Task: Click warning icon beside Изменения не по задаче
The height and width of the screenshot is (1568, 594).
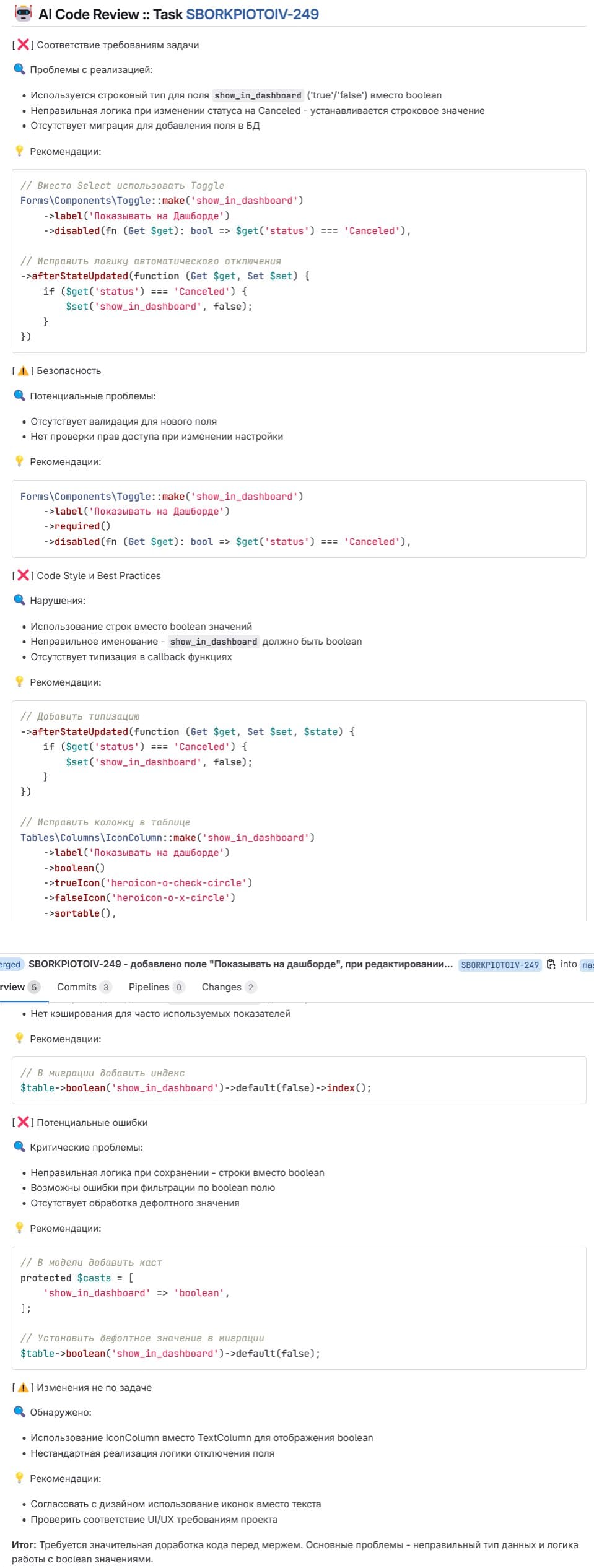Action: pos(23,1387)
